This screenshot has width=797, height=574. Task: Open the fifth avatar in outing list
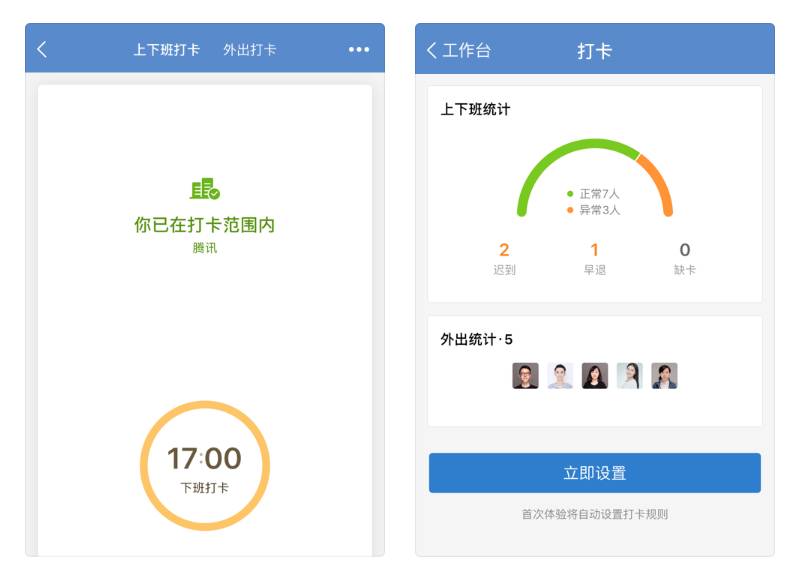point(664,376)
